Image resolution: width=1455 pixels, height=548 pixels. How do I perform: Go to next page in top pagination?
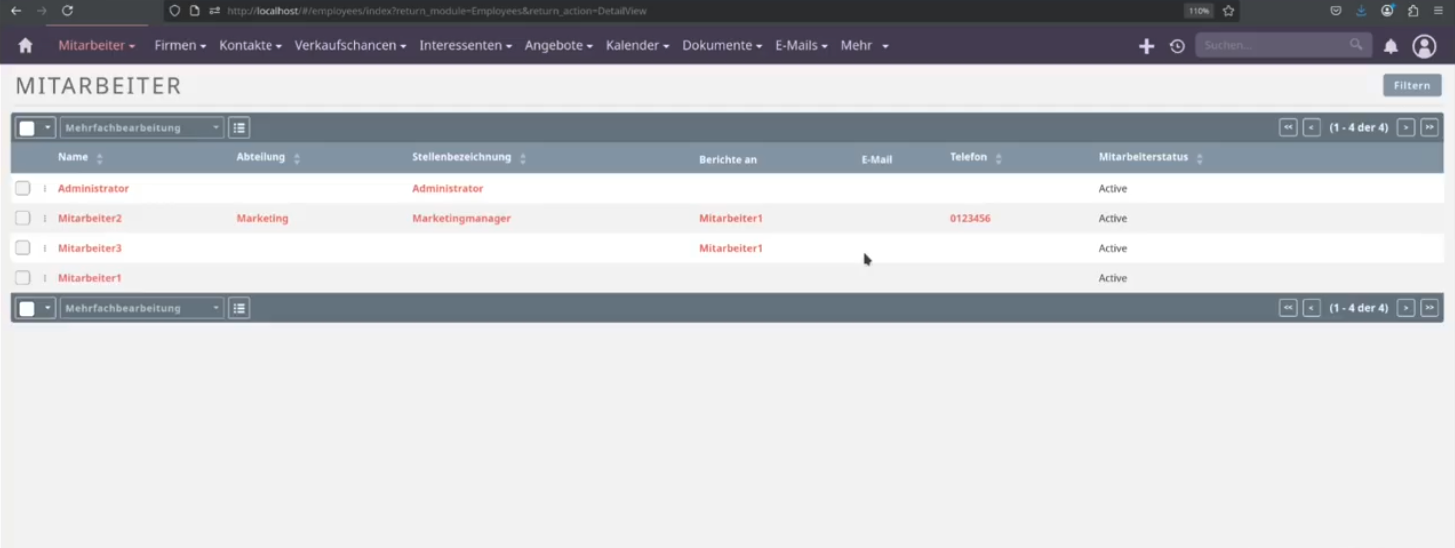click(1406, 128)
